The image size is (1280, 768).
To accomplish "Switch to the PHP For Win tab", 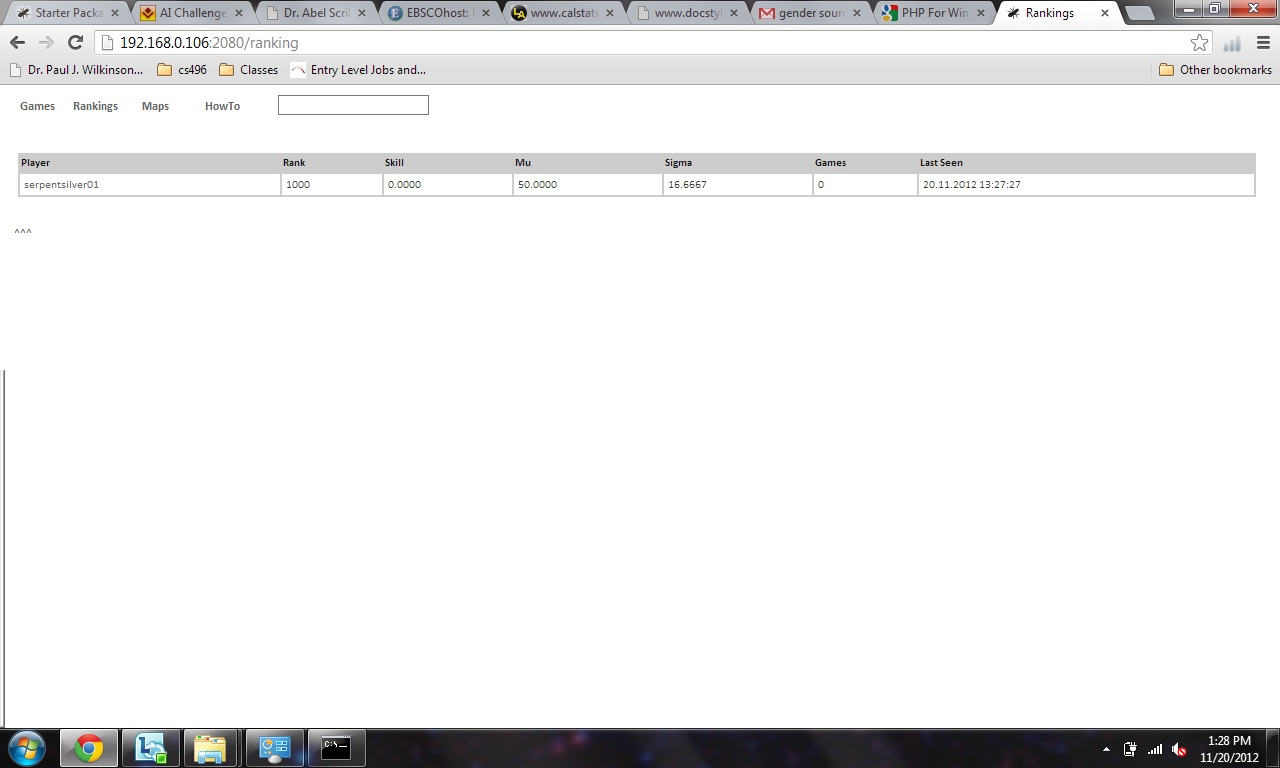I will coord(932,13).
